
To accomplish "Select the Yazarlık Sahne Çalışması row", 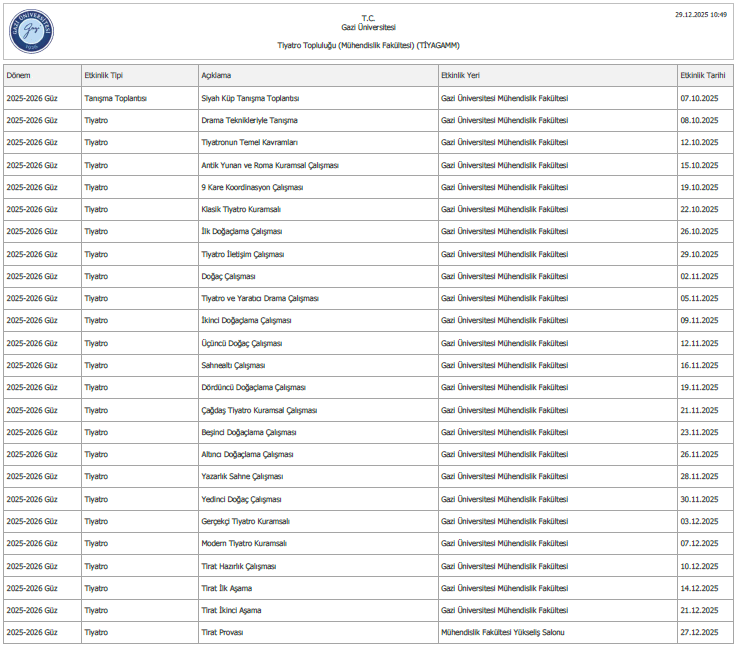I will (x=242, y=477).
